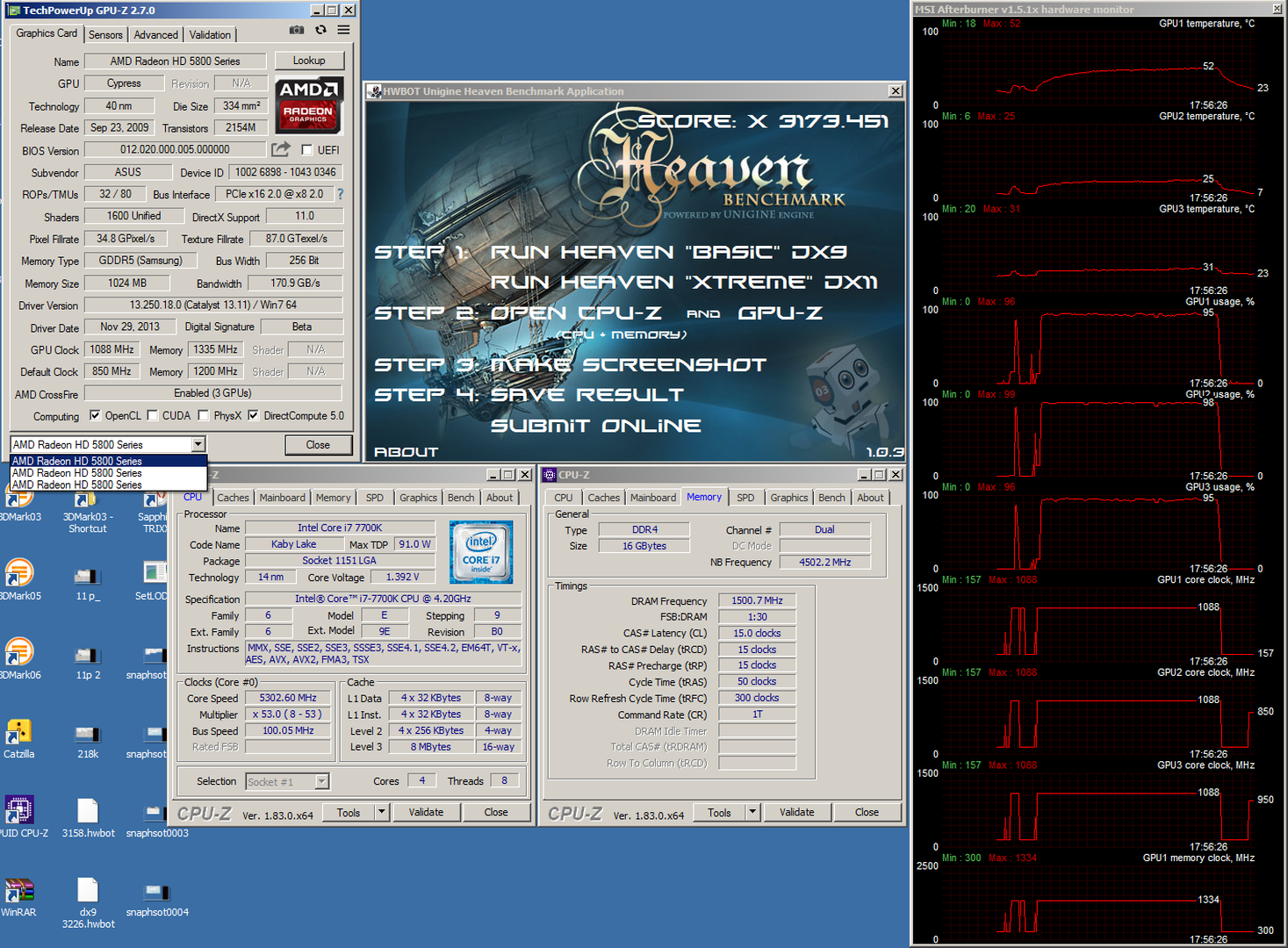Click GPU-Z link in Heaven step 2
The height and width of the screenshot is (948, 1288).
click(x=781, y=313)
